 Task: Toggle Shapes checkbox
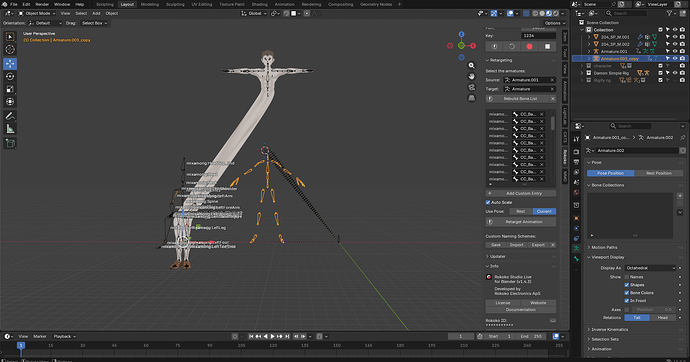point(627,285)
